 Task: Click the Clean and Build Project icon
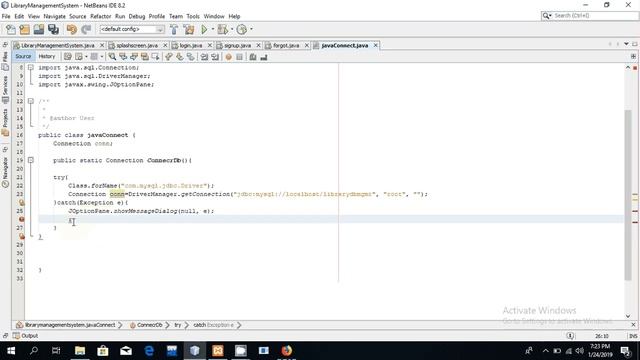click(189, 29)
